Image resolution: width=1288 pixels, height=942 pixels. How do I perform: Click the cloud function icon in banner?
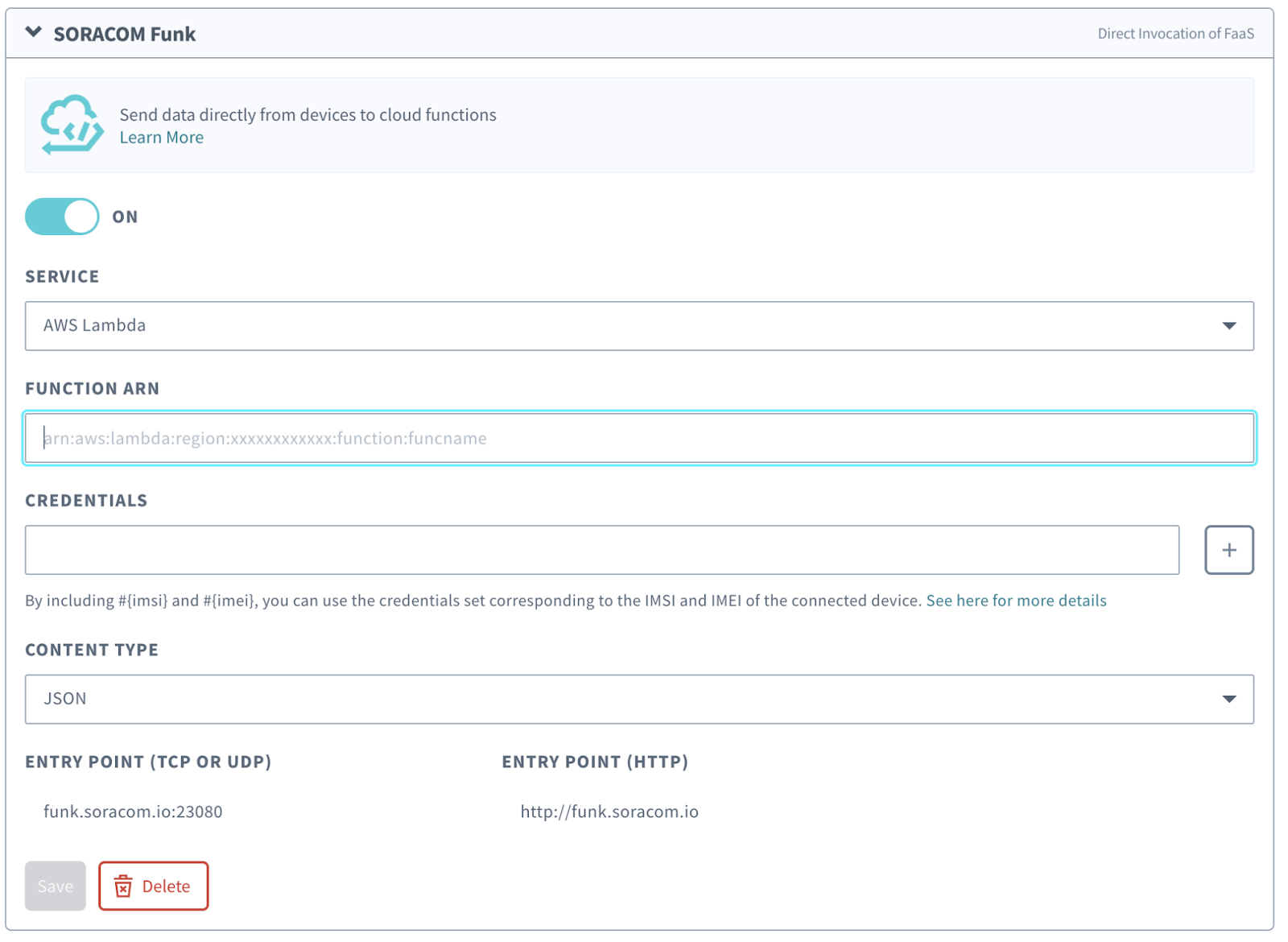click(72, 125)
